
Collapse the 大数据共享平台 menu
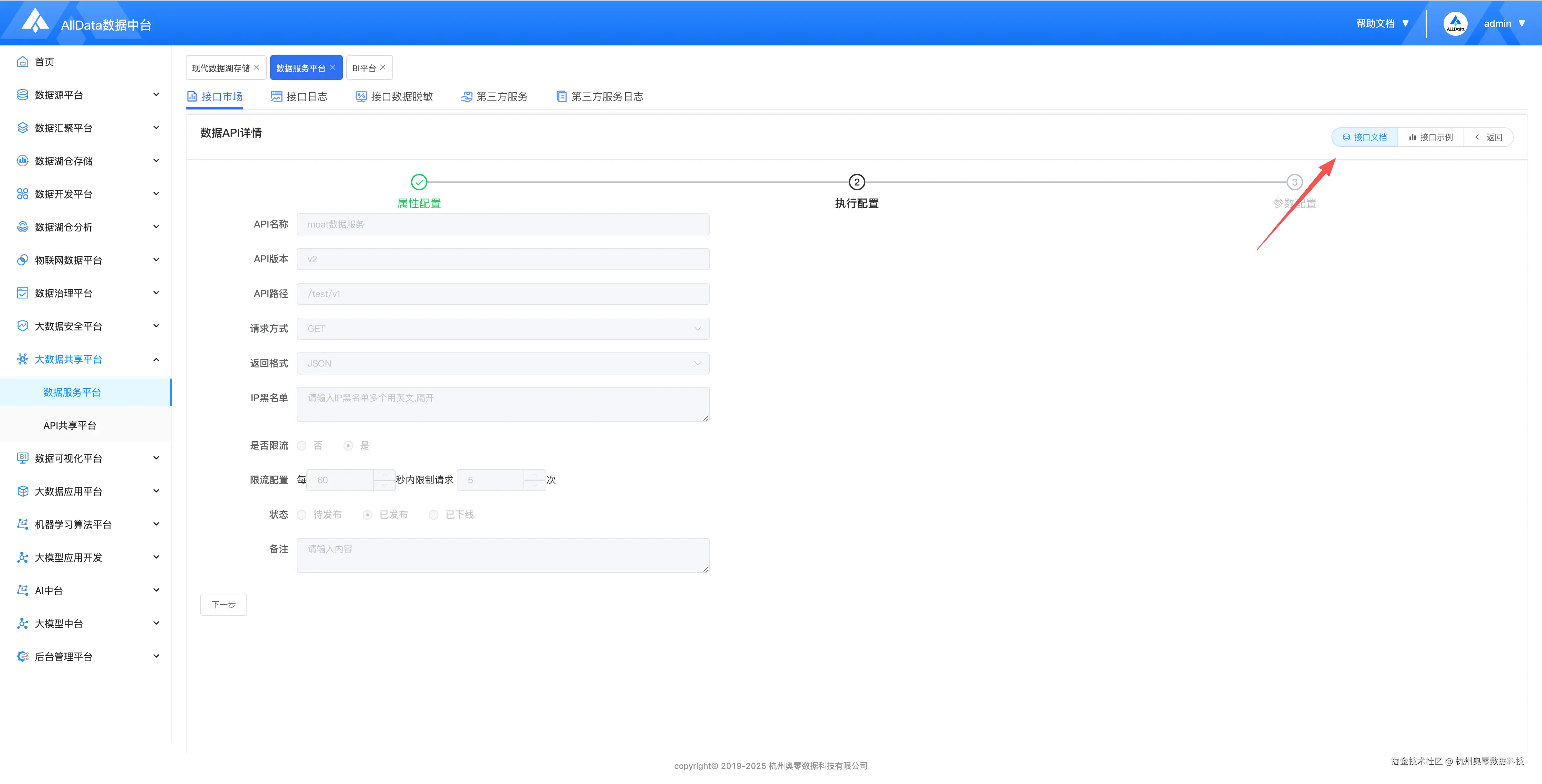coord(156,360)
